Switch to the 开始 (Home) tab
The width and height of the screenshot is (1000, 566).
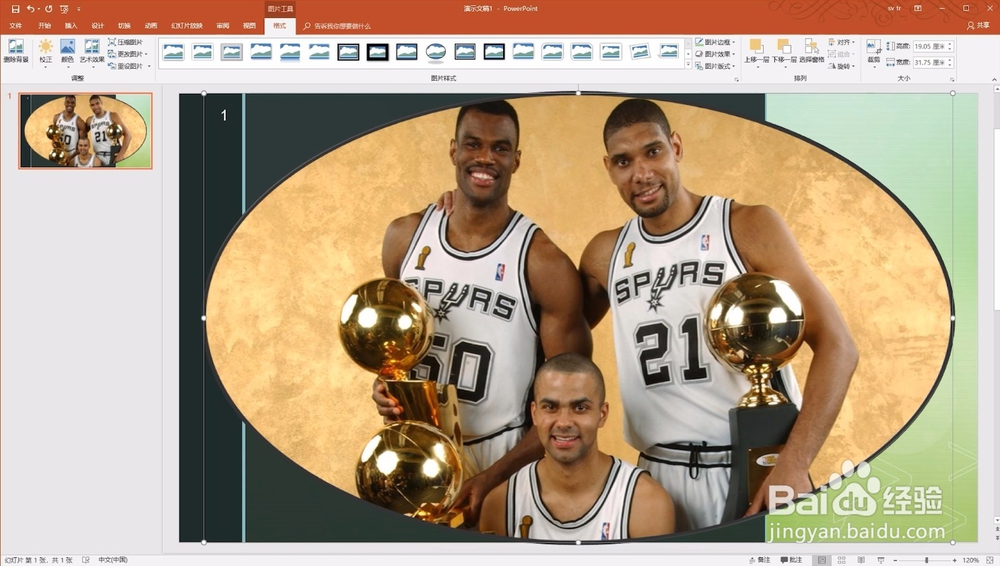coord(44,26)
